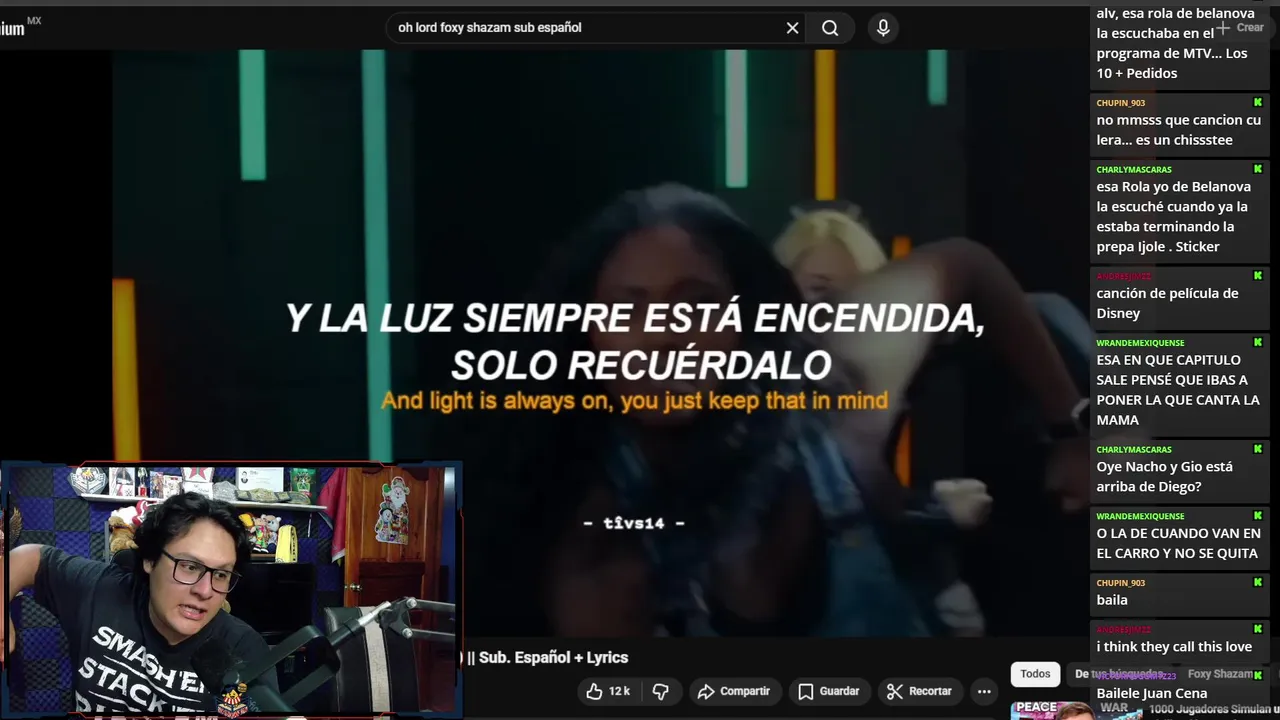1280x720 pixels.
Task: Dislike the video with thumbs down
Action: 660,691
